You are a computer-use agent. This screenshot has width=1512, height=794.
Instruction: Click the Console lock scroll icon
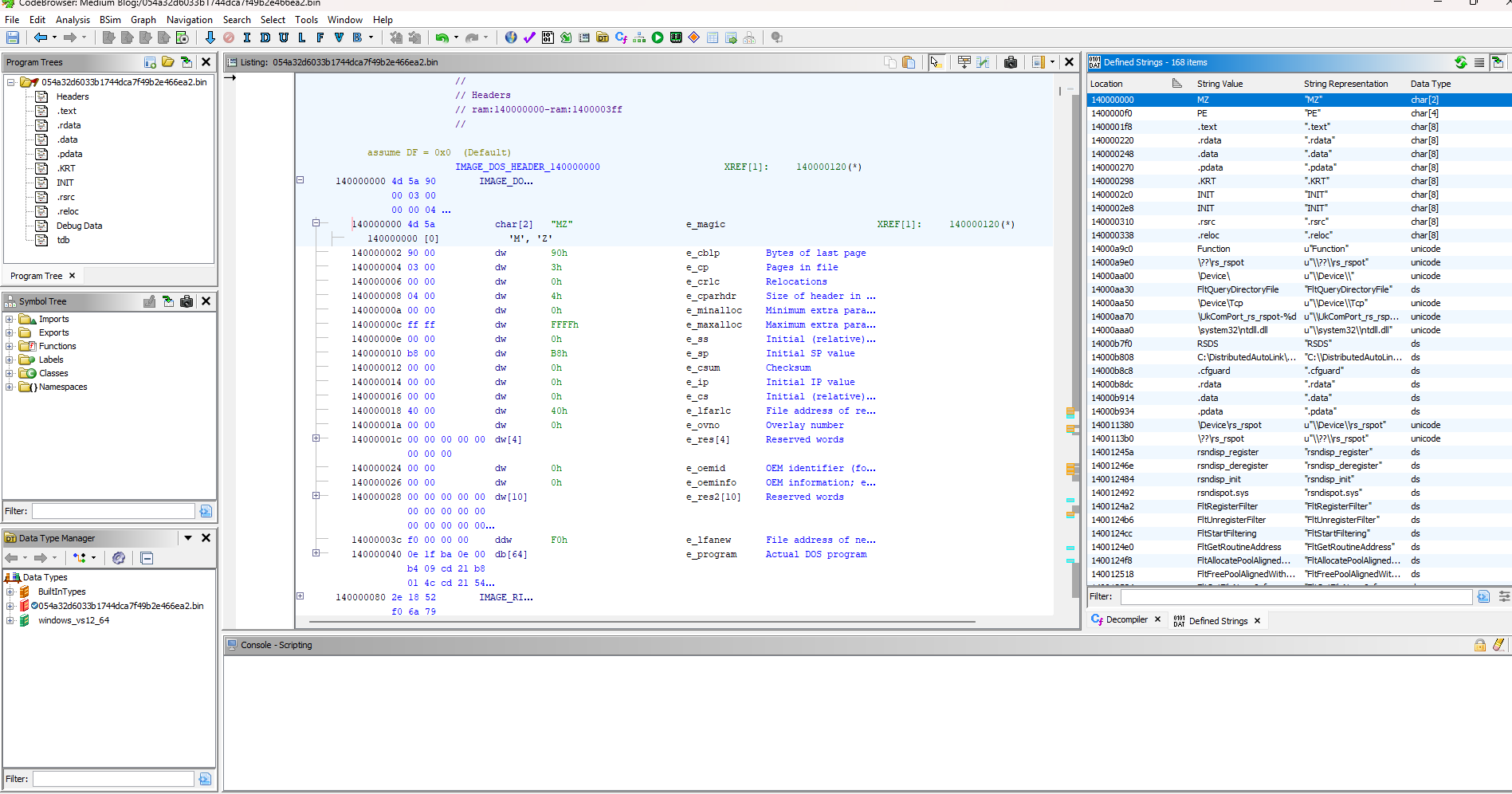pyautogui.click(x=1479, y=645)
